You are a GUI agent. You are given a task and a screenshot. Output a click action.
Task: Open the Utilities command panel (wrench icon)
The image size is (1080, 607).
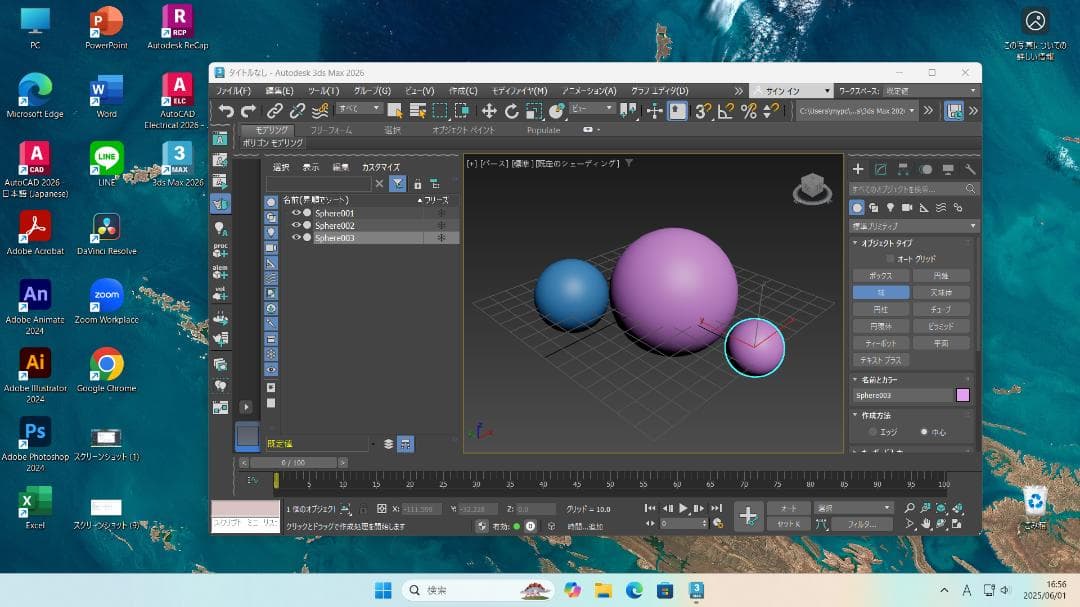click(x=971, y=170)
